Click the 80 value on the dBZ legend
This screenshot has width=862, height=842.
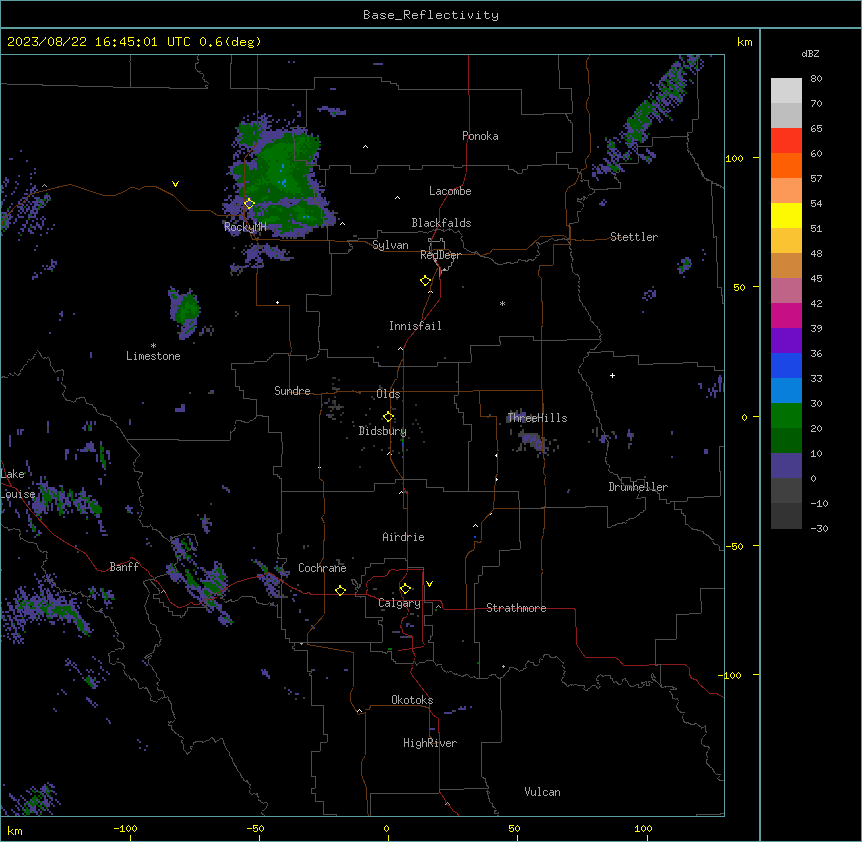(816, 79)
